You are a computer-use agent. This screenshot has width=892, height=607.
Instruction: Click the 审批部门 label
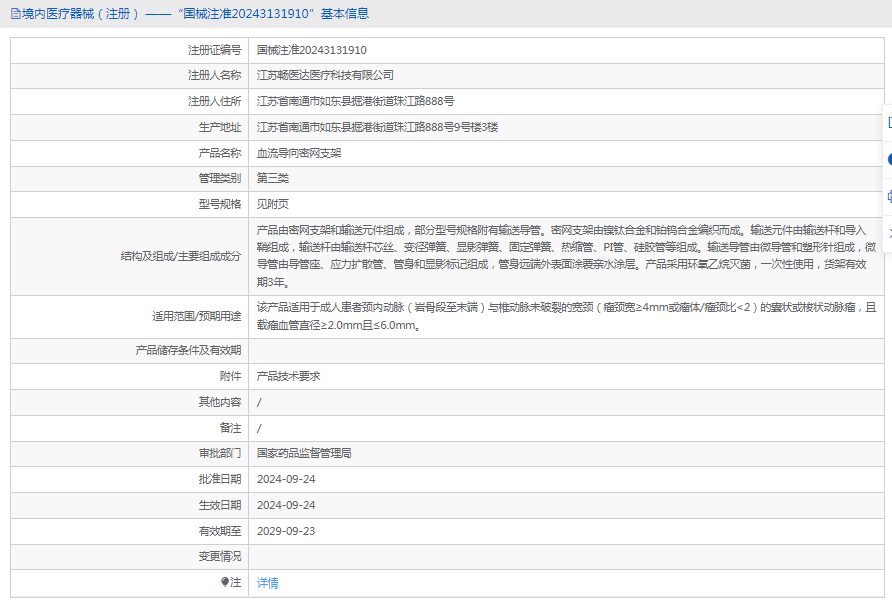coord(220,453)
